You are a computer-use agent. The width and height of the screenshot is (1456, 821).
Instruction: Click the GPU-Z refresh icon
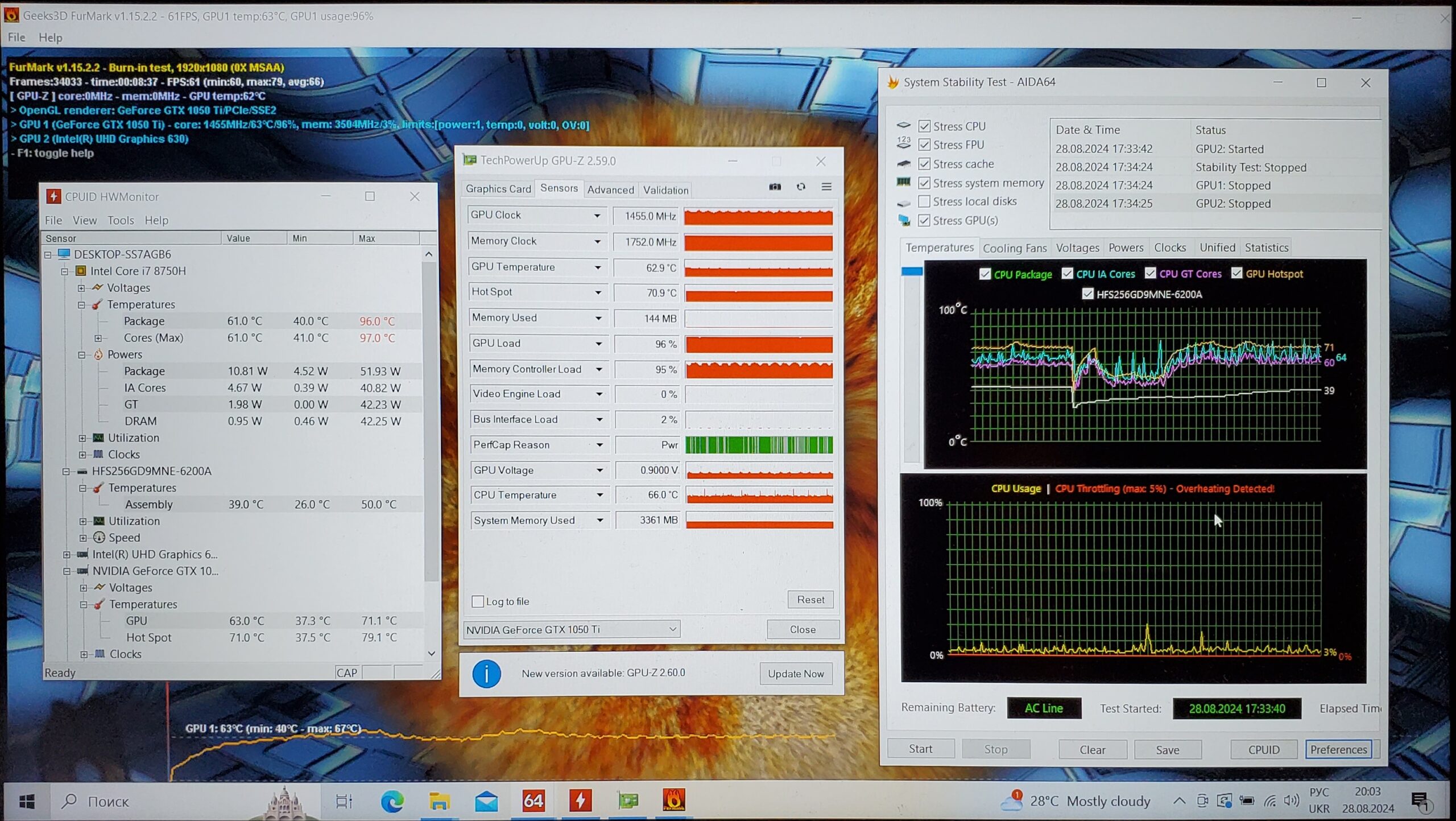801,187
